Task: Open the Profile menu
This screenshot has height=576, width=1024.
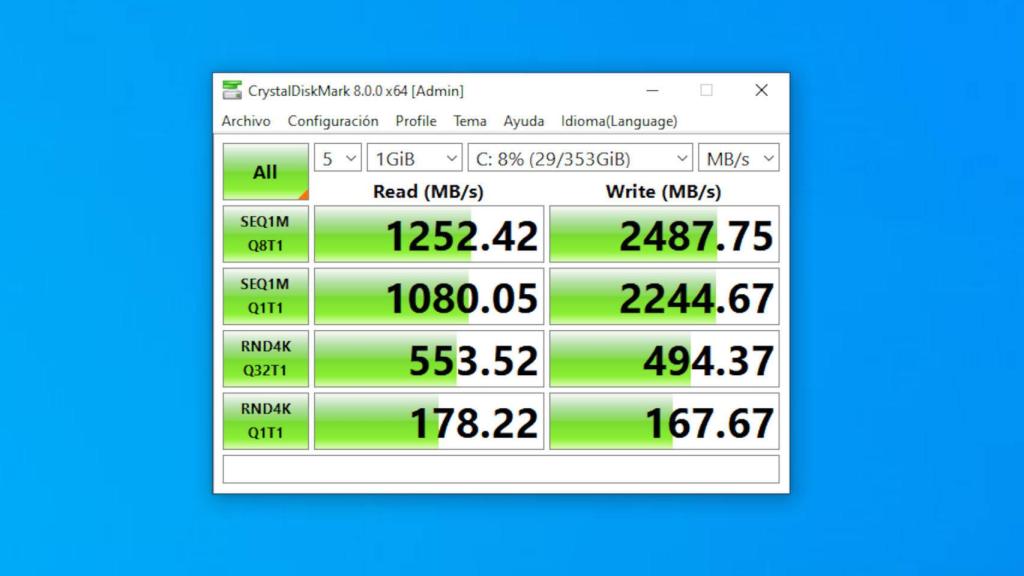Action: tap(416, 121)
